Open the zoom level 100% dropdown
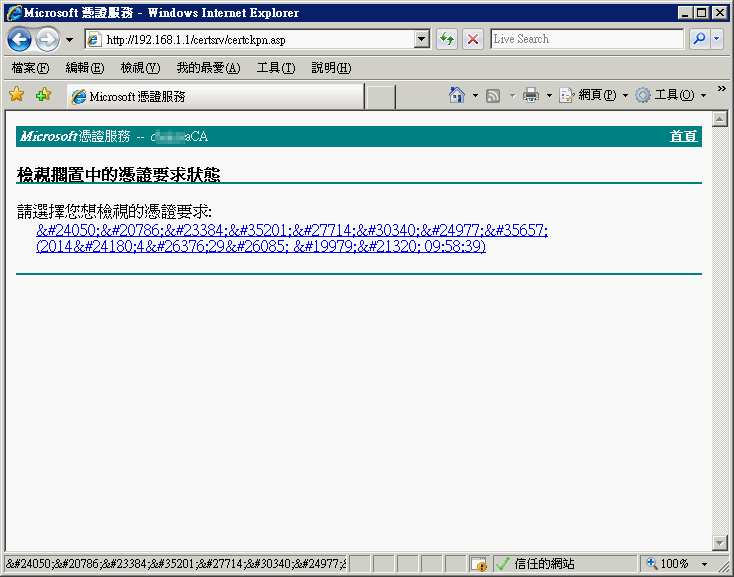Screen dimensions: 734x577 tap(703, 564)
